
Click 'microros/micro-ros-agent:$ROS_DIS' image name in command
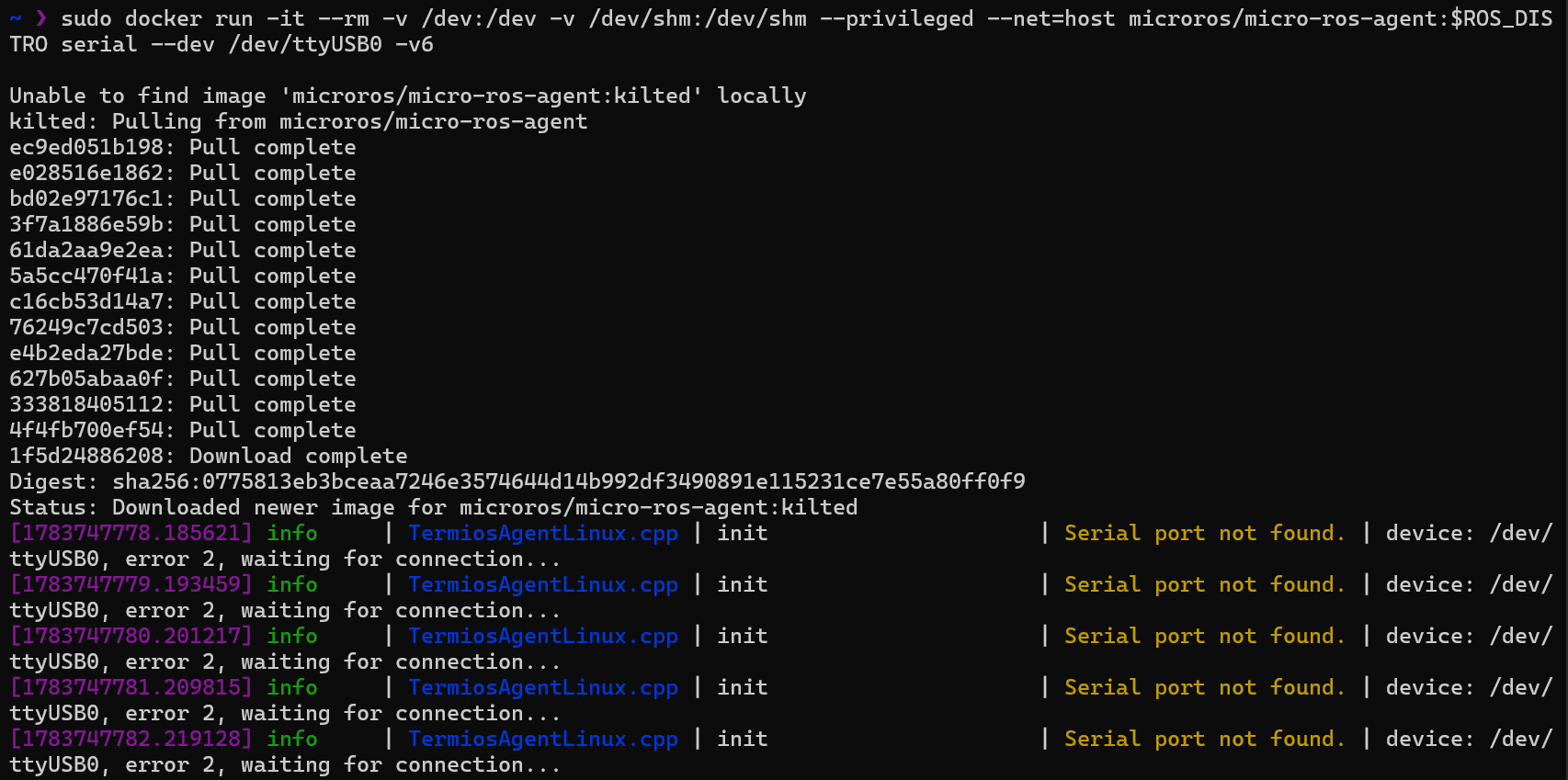(1341, 18)
